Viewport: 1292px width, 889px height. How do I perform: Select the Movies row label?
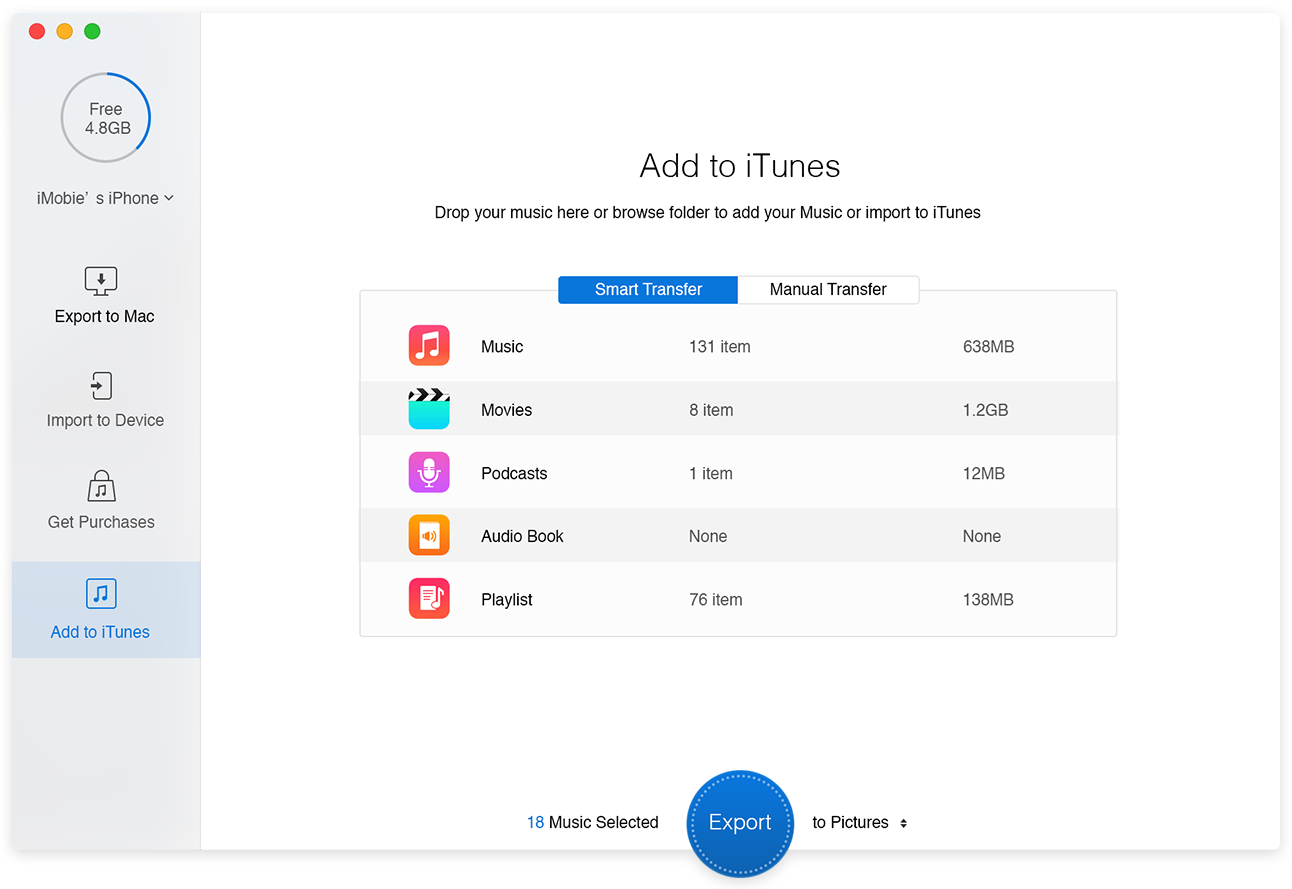coord(507,410)
